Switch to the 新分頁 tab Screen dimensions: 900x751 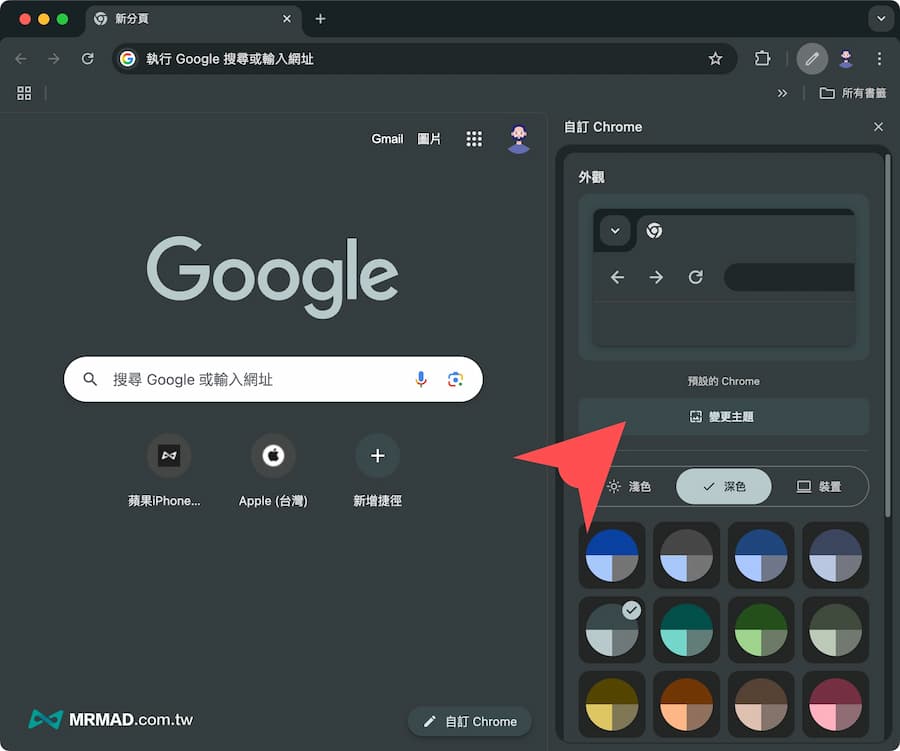click(190, 19)
